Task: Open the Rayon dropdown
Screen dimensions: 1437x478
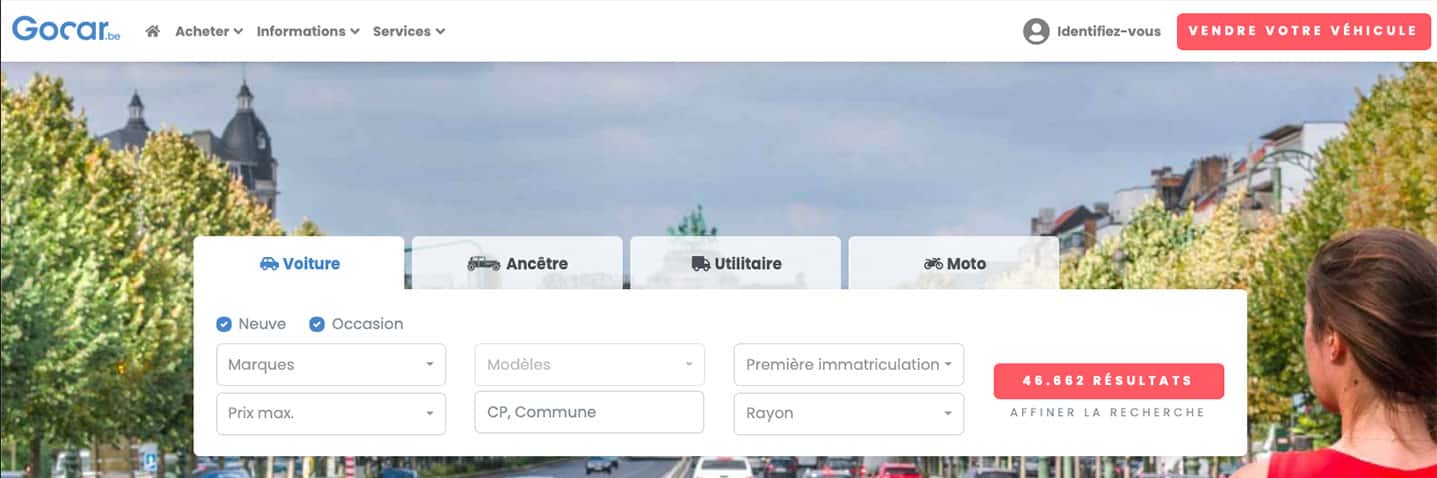Action: pyautogui.click(x=849, y=413)
